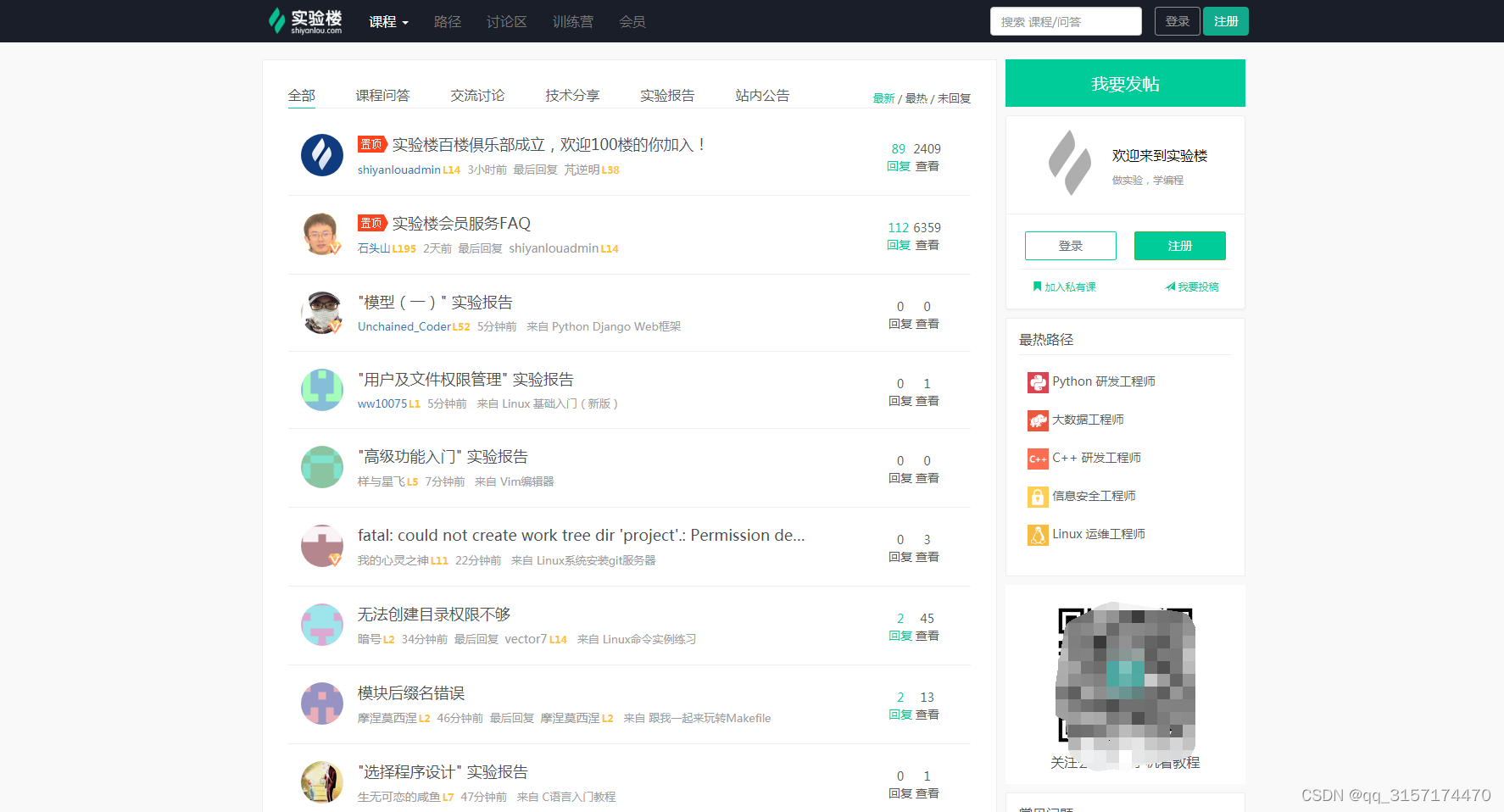Filter posts by 未回复
The image size is (1504, 812).
(954, 98)
